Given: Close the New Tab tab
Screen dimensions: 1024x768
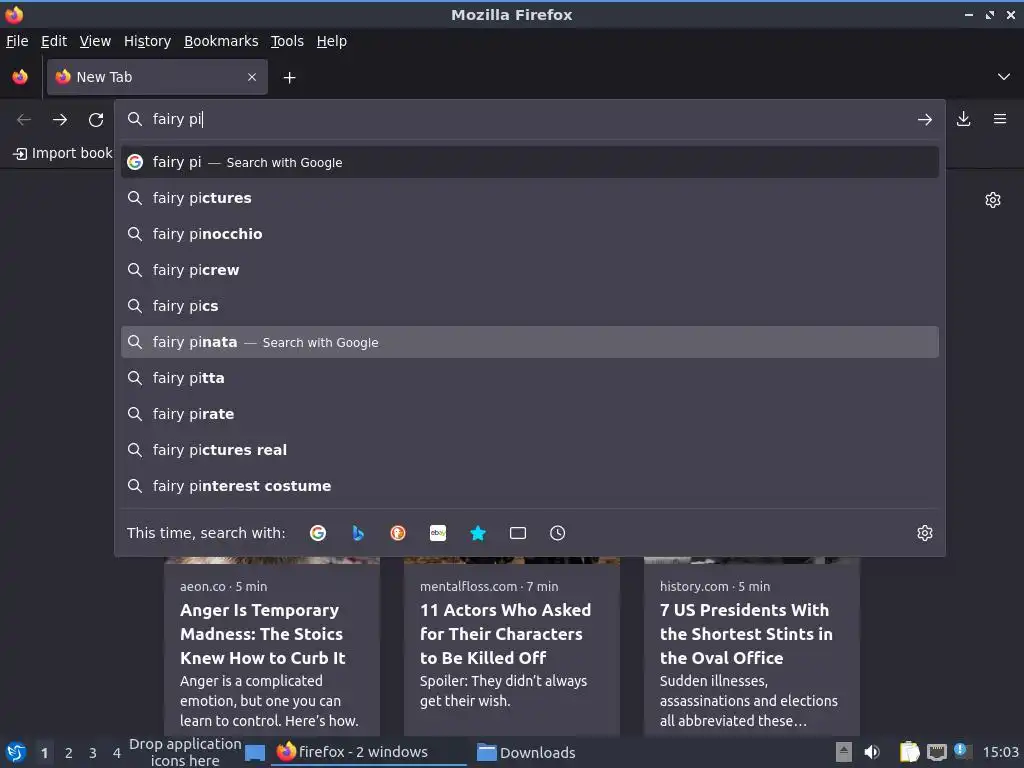Looking at the screenshot, I should [251, 77].
